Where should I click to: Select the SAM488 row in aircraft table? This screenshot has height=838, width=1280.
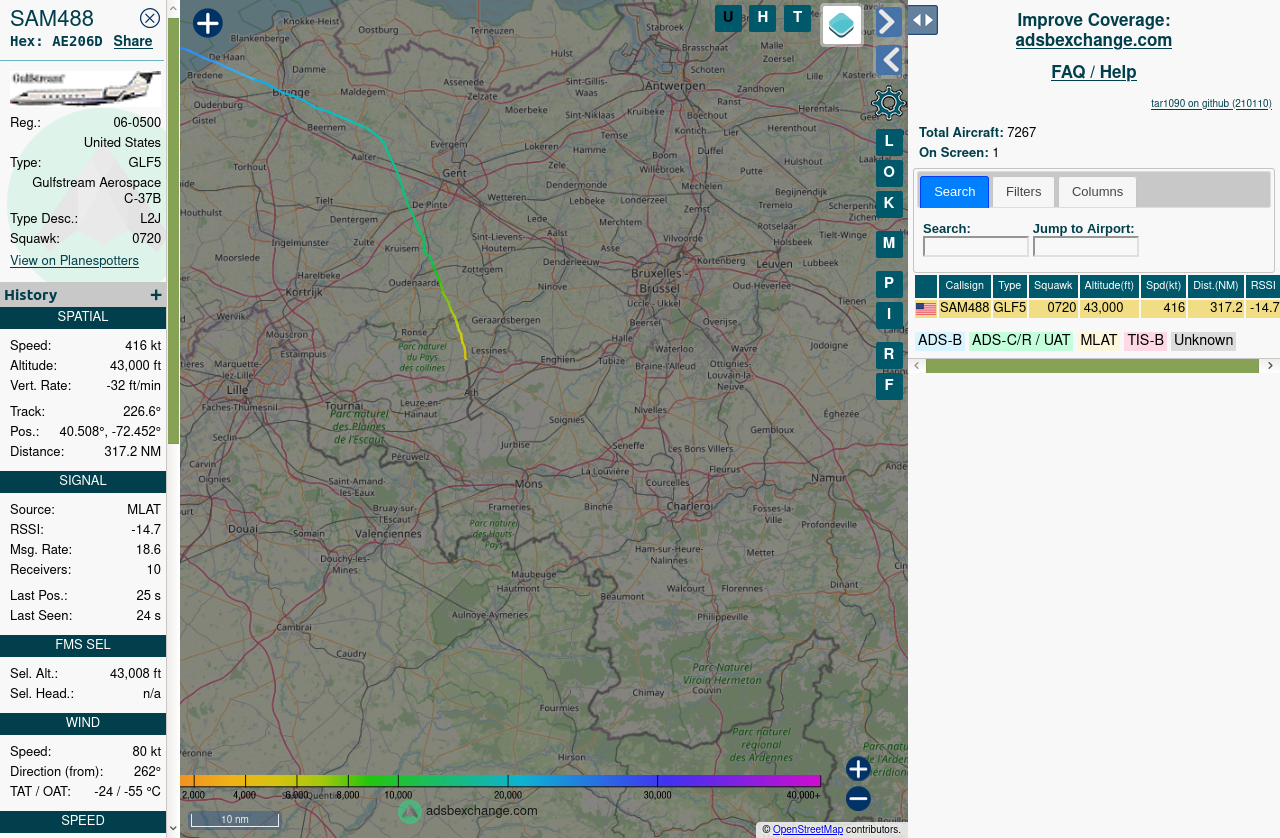tap(1097, 309)
